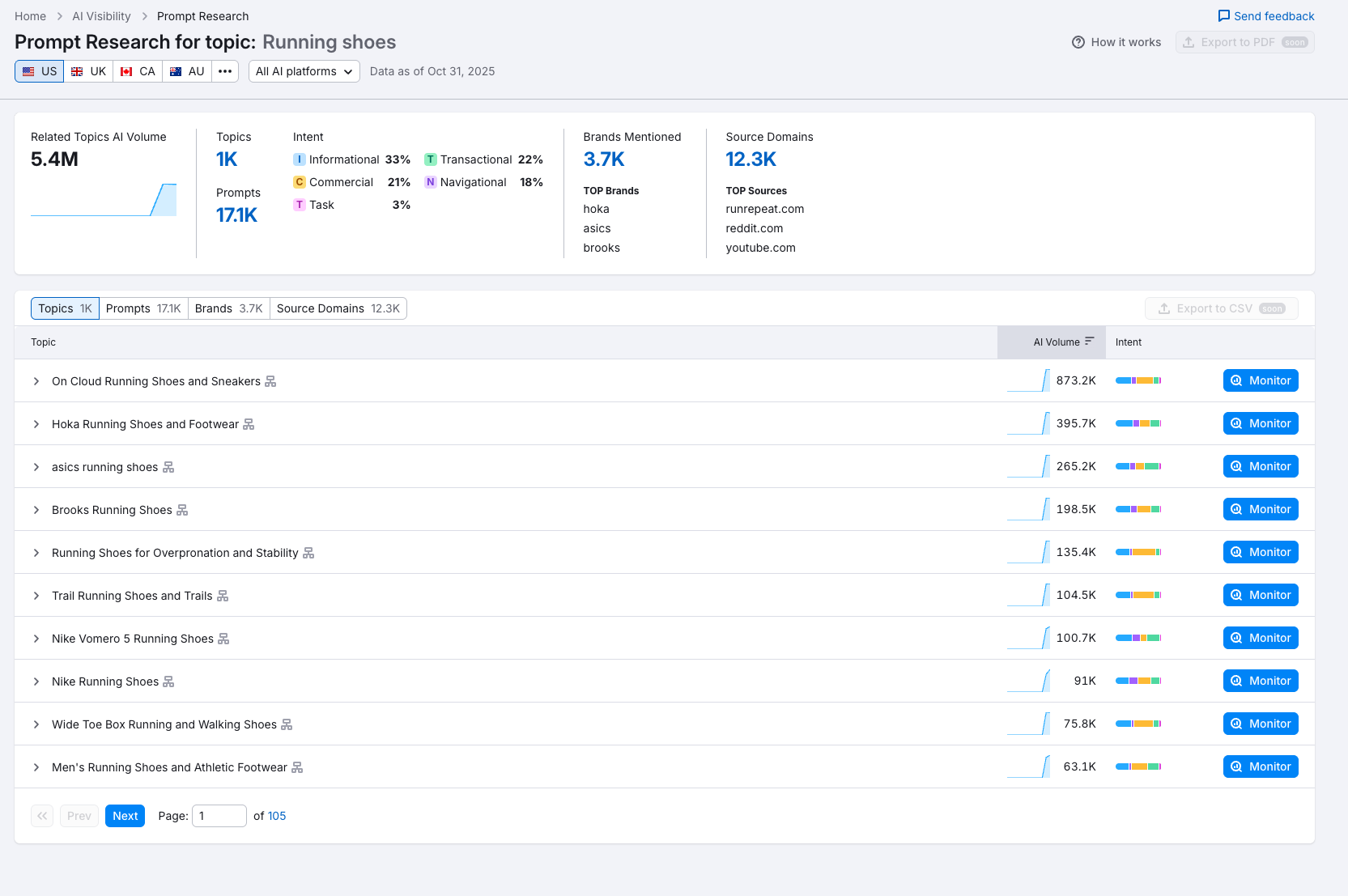The width and height of the screenshot is (1348, 896).
Task: Switch to the Topics 1K tab
Action: (65, 308)
